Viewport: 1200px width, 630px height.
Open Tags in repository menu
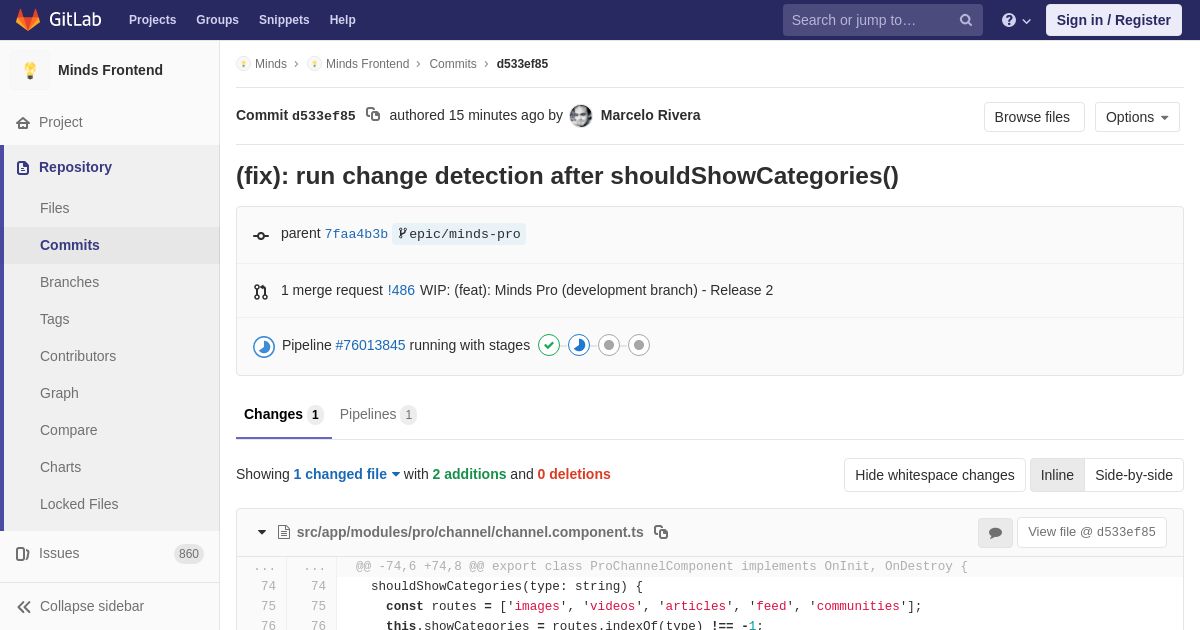pyautogui.click(x=55, y=319)
